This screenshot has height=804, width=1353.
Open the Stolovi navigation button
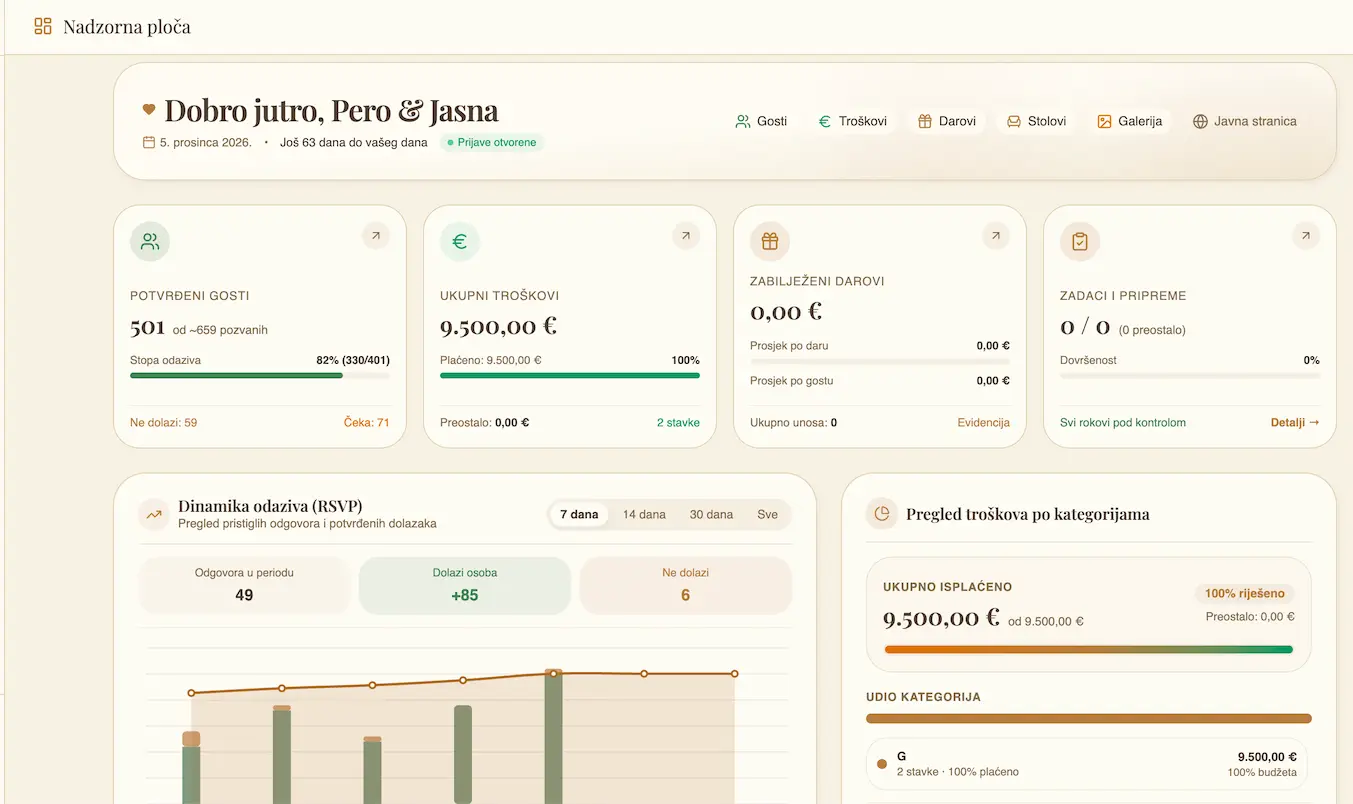point(1036,121)
